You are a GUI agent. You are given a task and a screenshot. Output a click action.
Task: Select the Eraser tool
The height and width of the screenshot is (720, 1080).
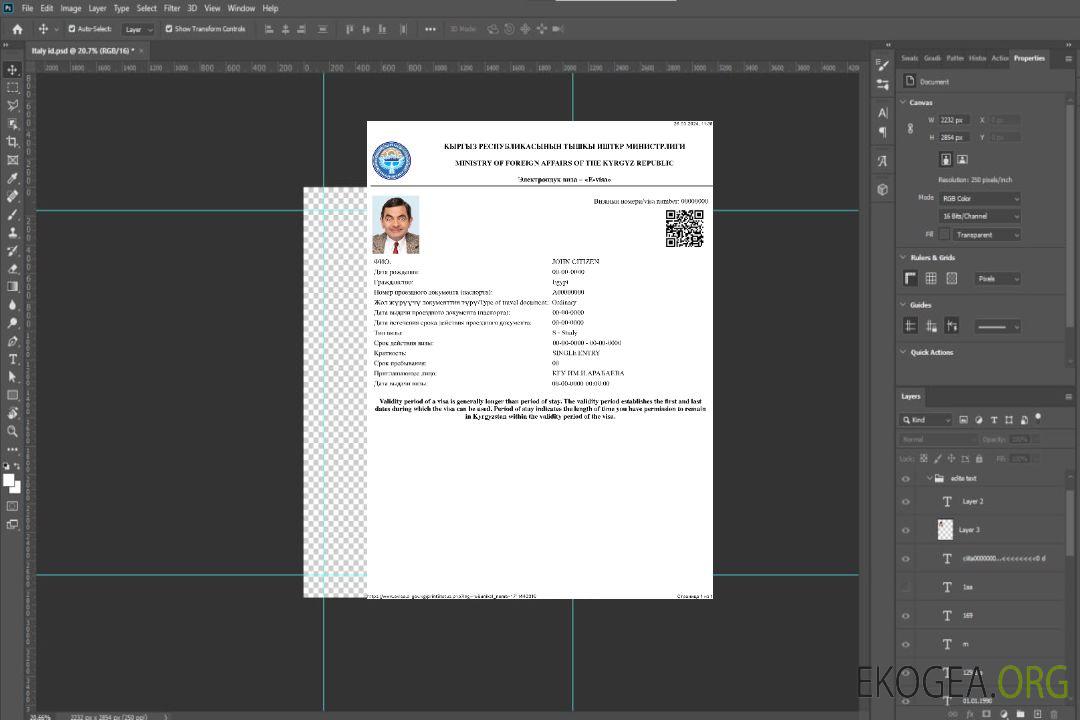click(x=12, y=269)
